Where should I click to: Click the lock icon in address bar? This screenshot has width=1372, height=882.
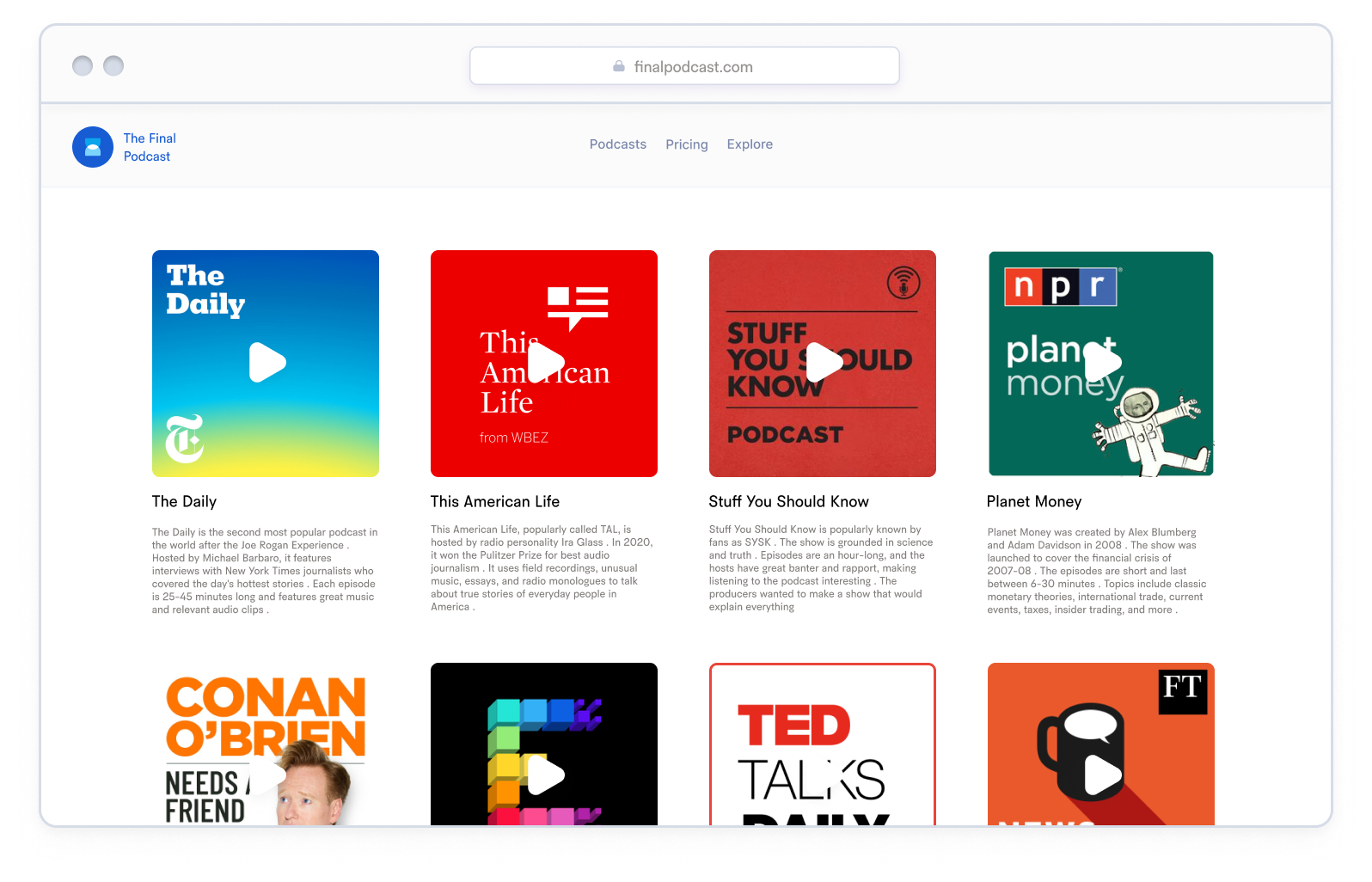(x=618, y=66)
